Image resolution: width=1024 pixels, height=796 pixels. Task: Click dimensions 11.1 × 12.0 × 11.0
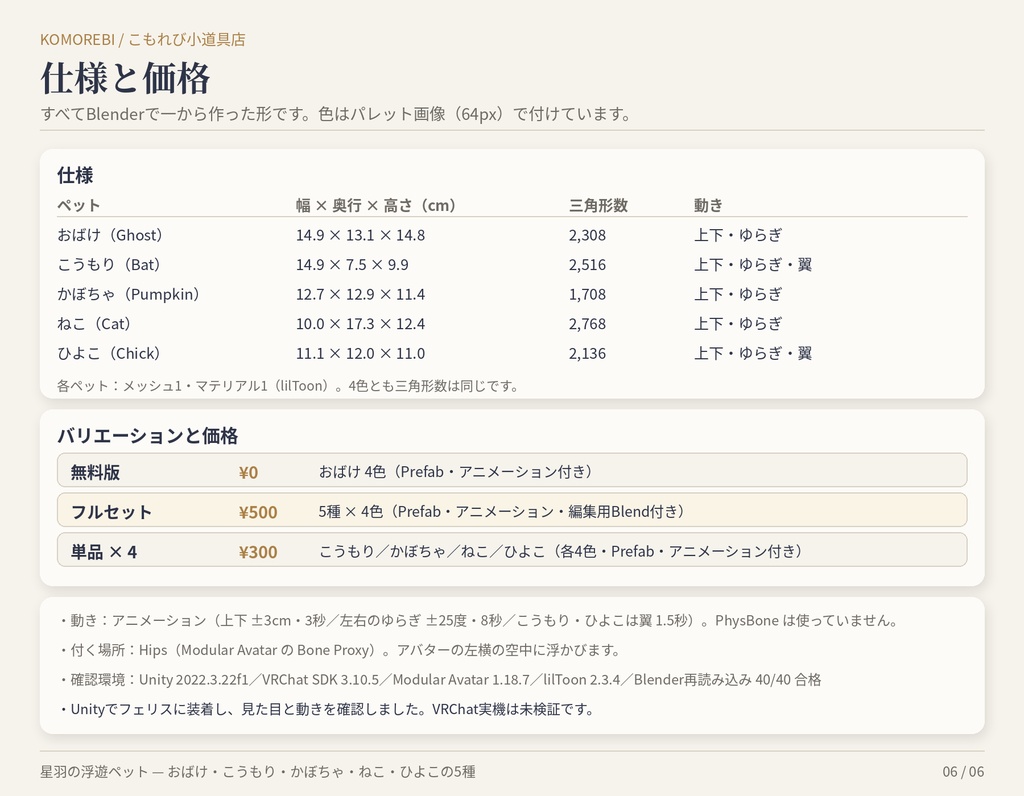click(360, 353)
